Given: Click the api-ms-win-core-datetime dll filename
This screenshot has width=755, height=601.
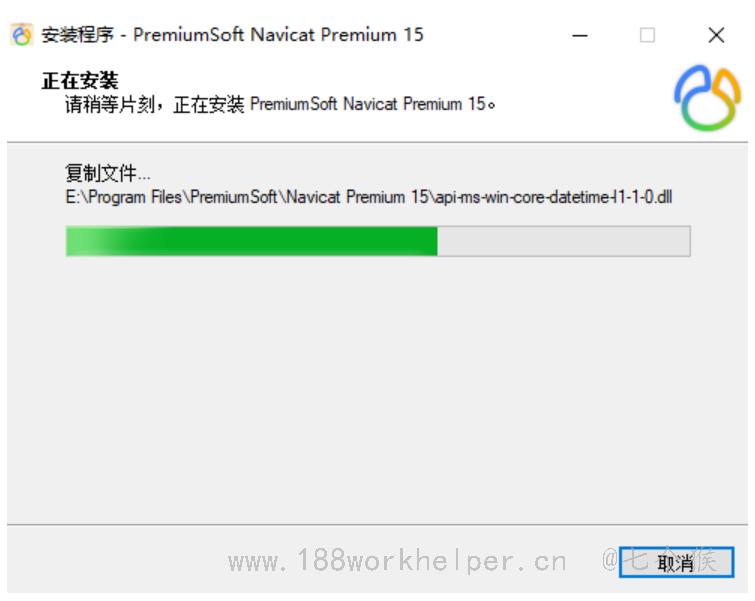Looking at the screenshot, I should click(x=553, y=197).
